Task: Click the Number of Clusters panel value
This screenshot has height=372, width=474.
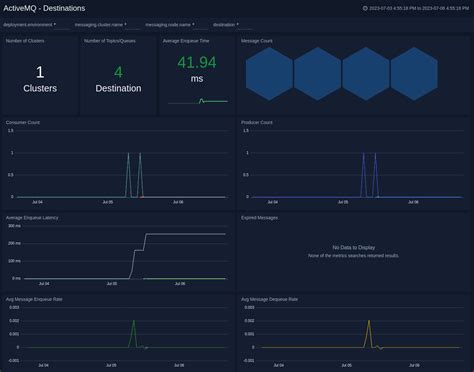Action: coord(40,79)
